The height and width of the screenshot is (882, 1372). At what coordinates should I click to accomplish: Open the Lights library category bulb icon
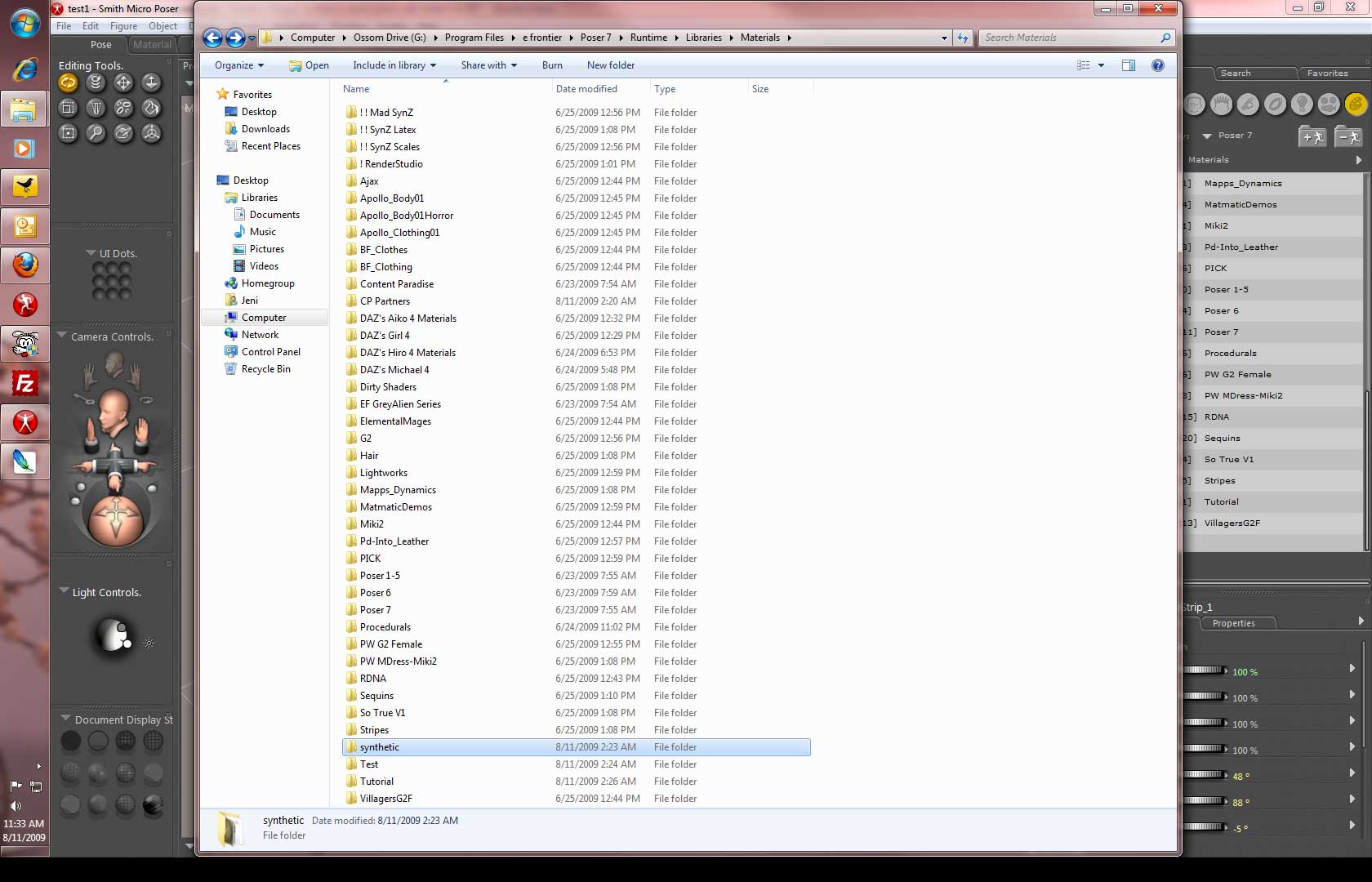(x=1302, y=105)
